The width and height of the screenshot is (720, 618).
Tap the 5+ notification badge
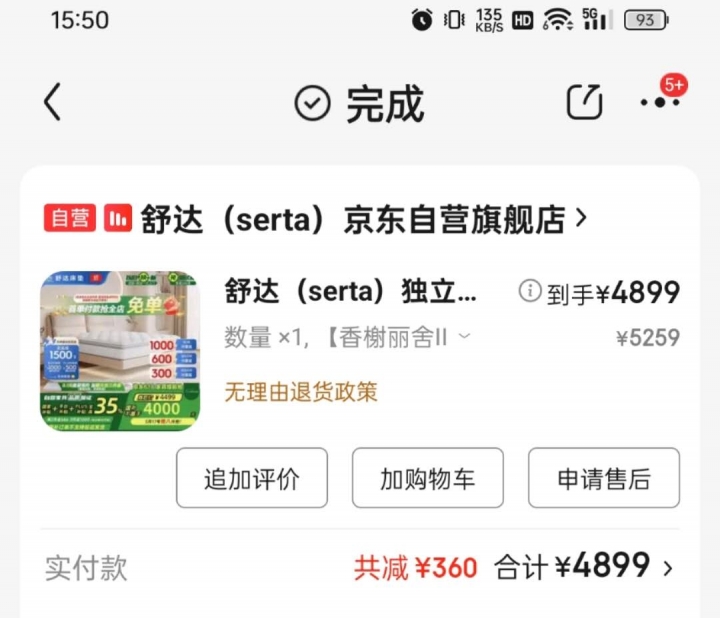pyautogui.click(x=674, y=85)
